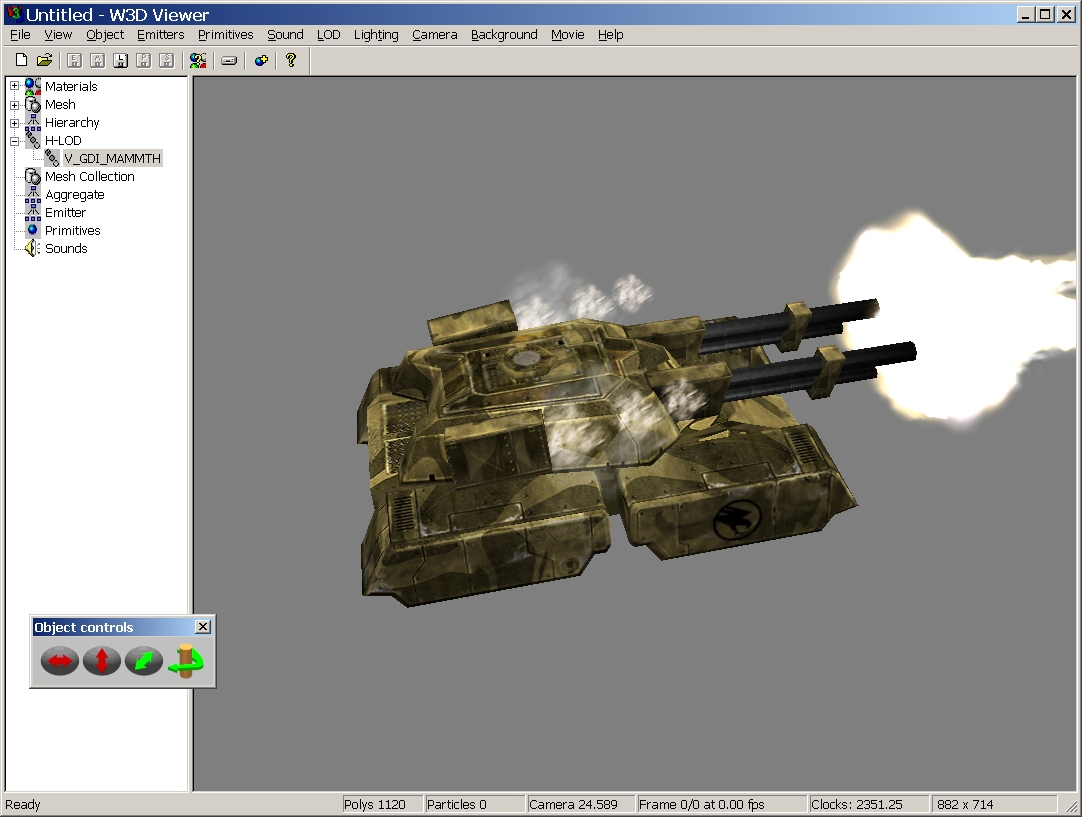The image size is (1082, 817).
Task: Click the H-LOD tree icon
Action: coord(32,141)
